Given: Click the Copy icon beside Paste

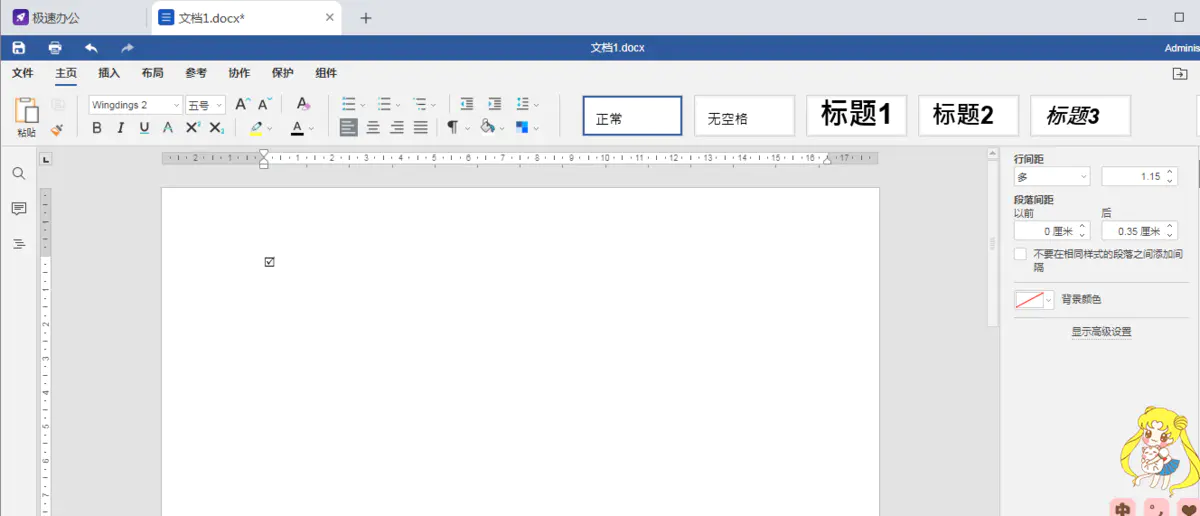Looking at the screenshot, I should point(57,104).
